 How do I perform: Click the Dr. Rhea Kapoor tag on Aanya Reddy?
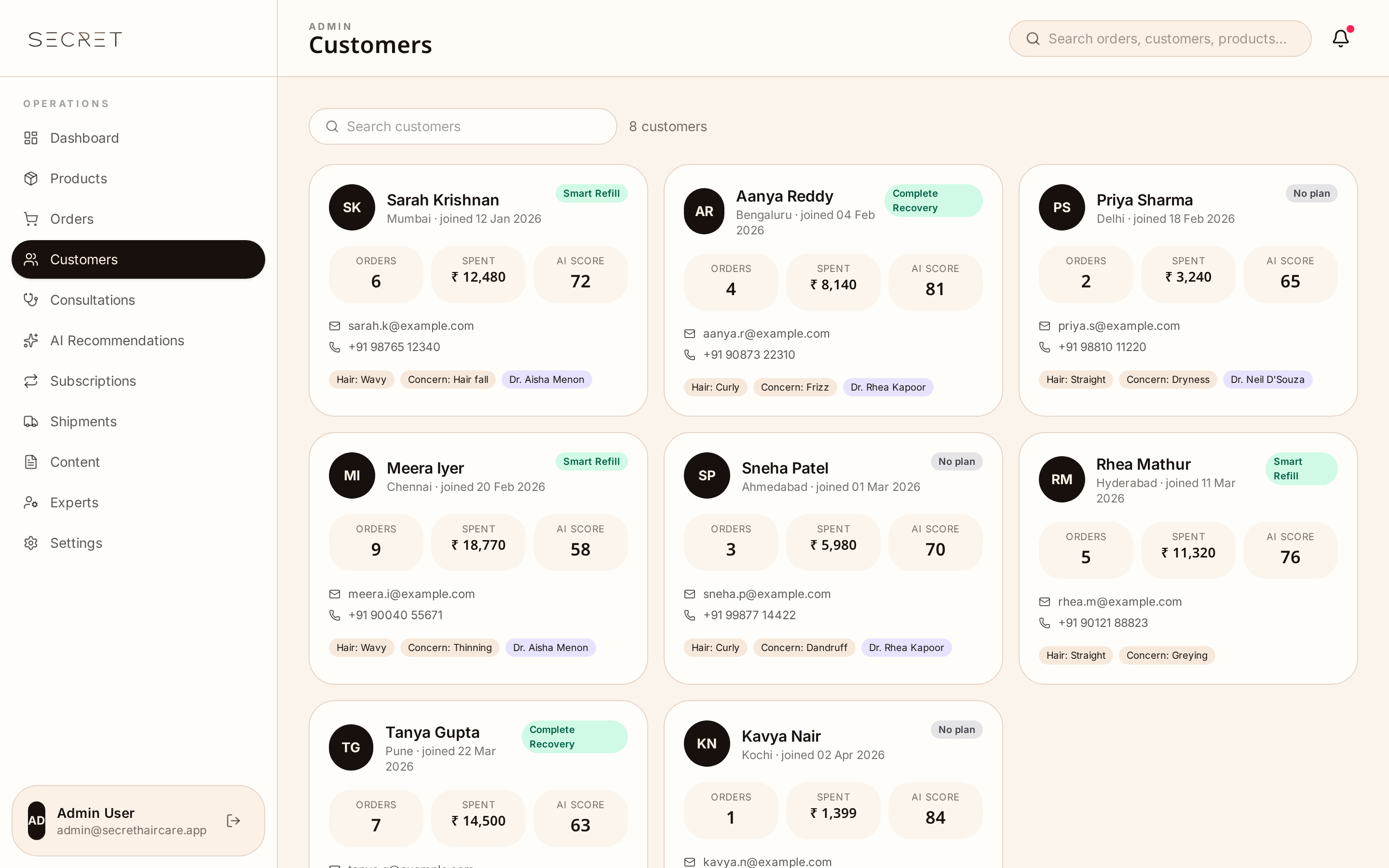pyautogui.click(x=887, y=388)
